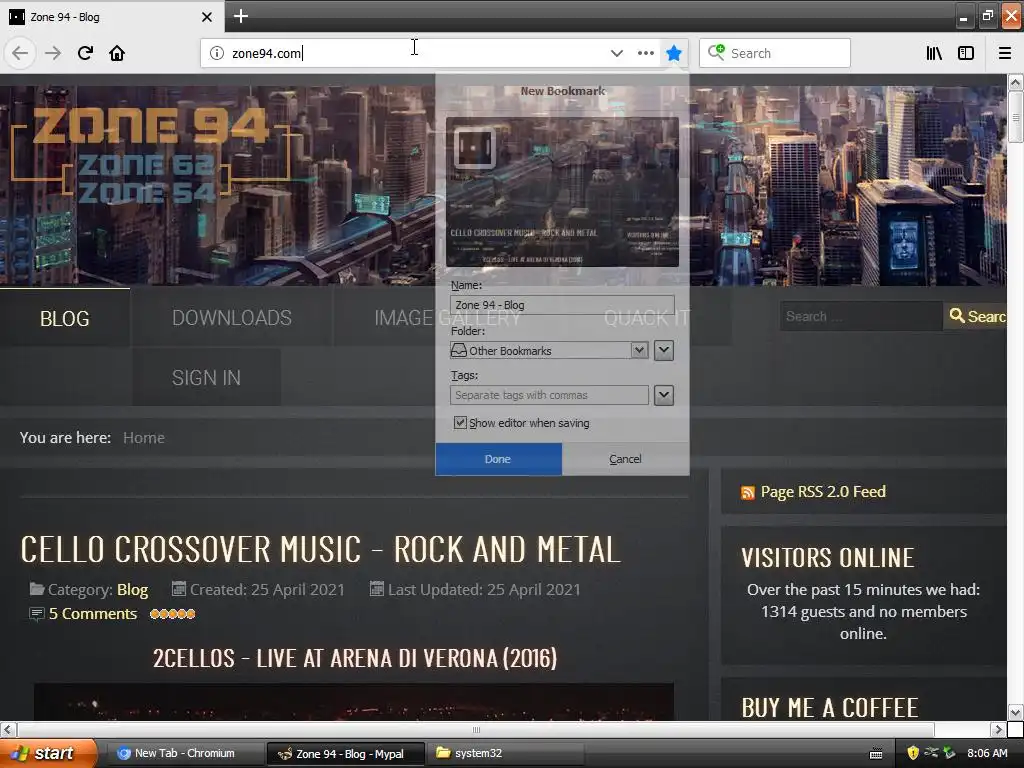Select the Zone 94 - Blog tab
The height and width of the screenshot is (768, 1024).
pyautogui.click(x=112, y=17)
